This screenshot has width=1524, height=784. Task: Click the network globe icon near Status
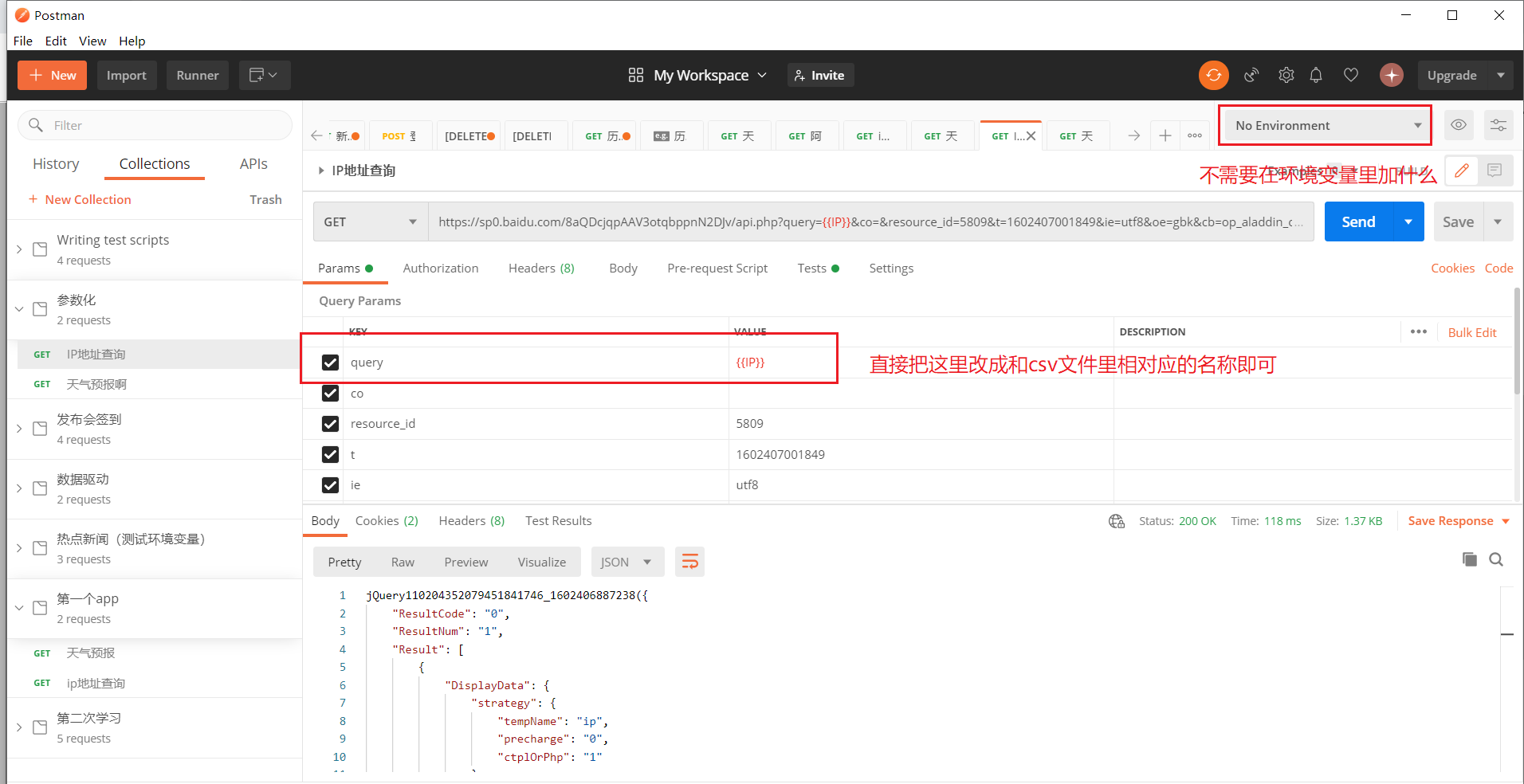[x=1116, y=521]
